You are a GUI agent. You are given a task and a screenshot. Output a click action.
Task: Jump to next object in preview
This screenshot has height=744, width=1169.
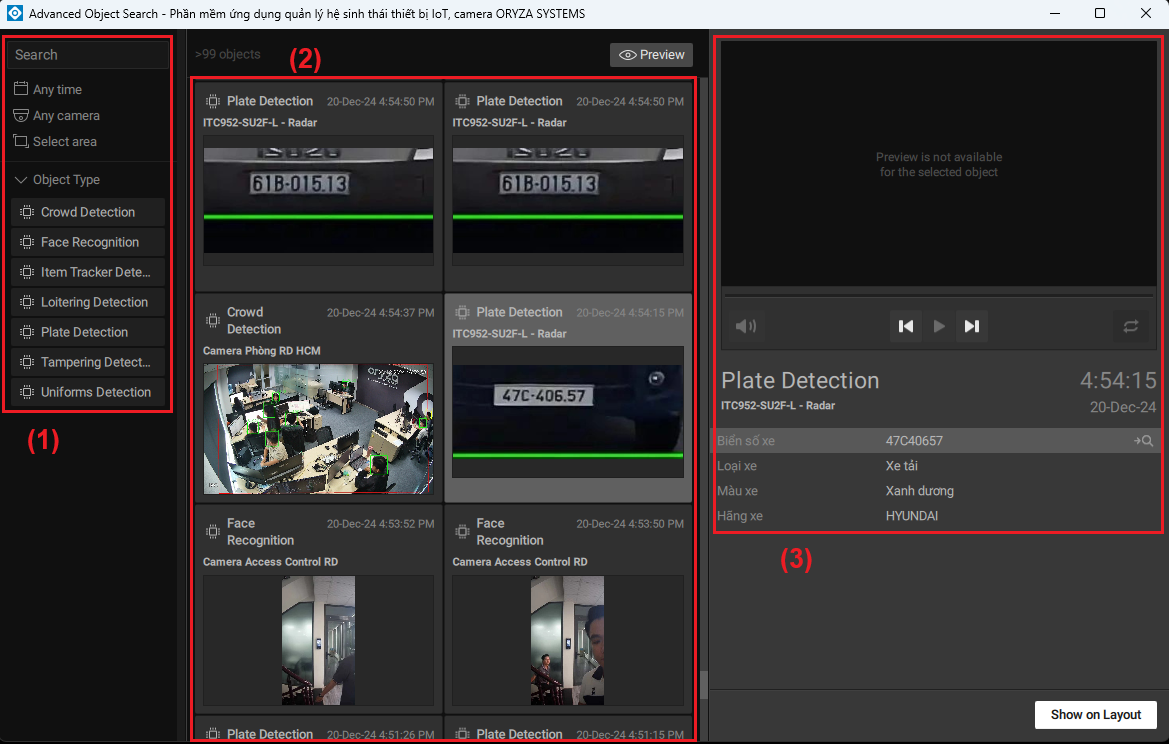tap(971, 326)
